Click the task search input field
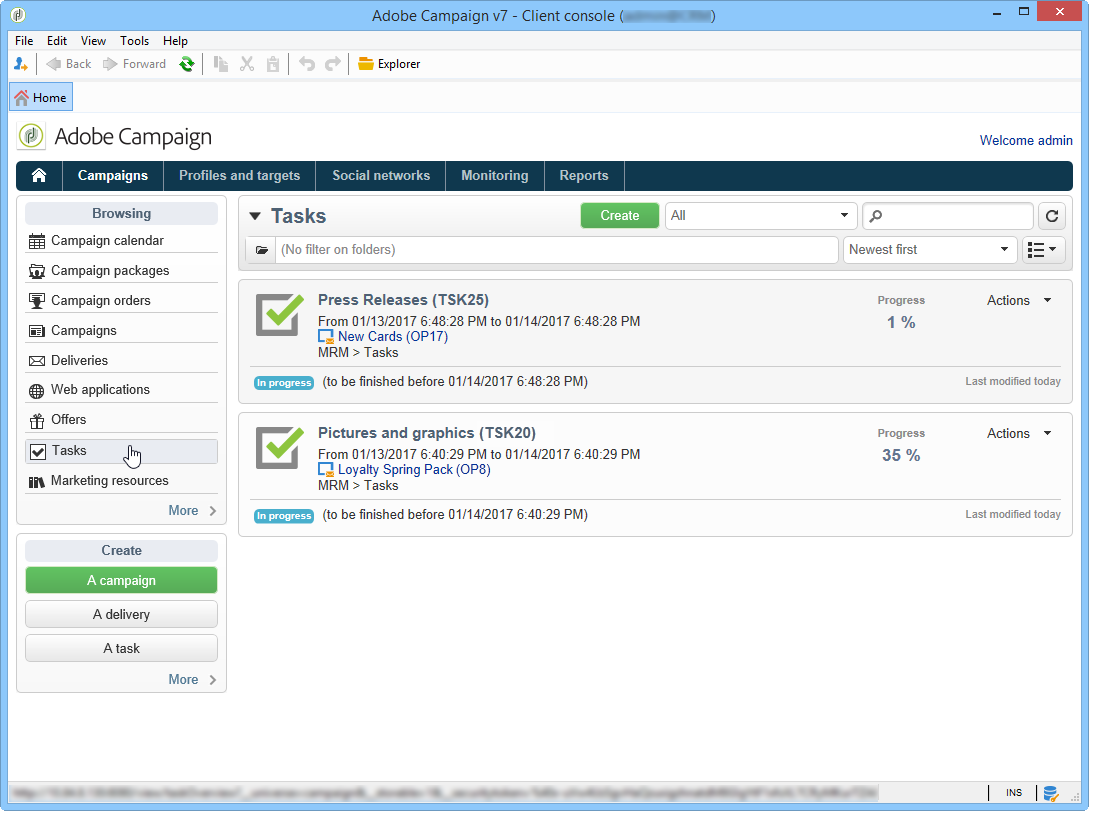Image resolution: width=1104 pixels, height=836 pixels. (948, 216)
